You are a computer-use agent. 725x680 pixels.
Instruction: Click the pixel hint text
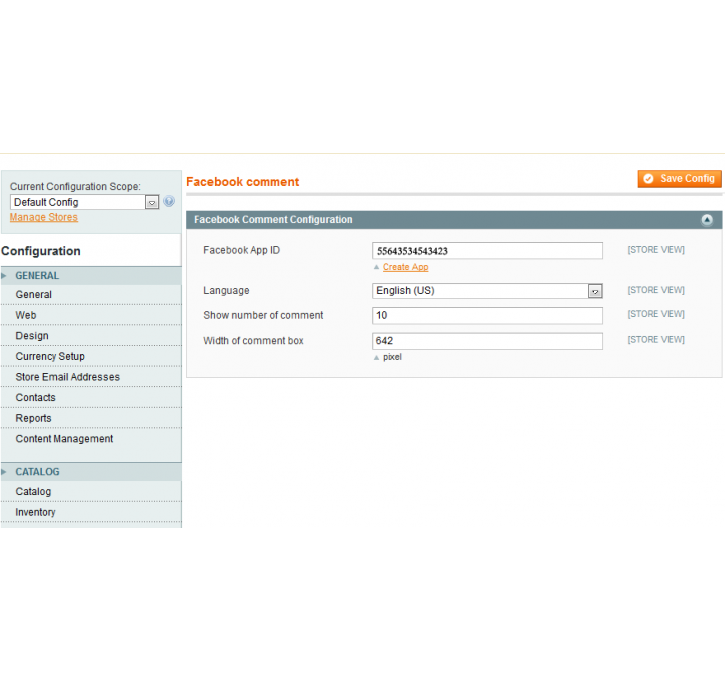click(x=392, y=357)
